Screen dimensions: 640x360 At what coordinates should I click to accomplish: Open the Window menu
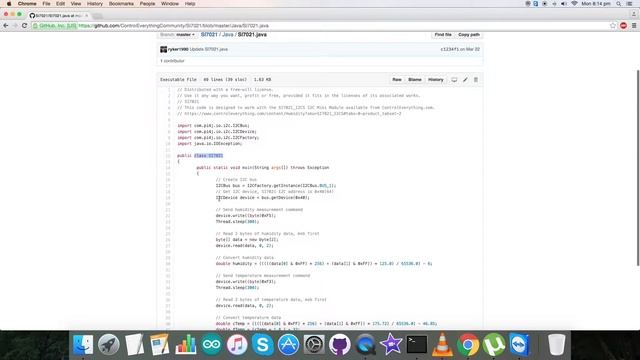(170, 4)
